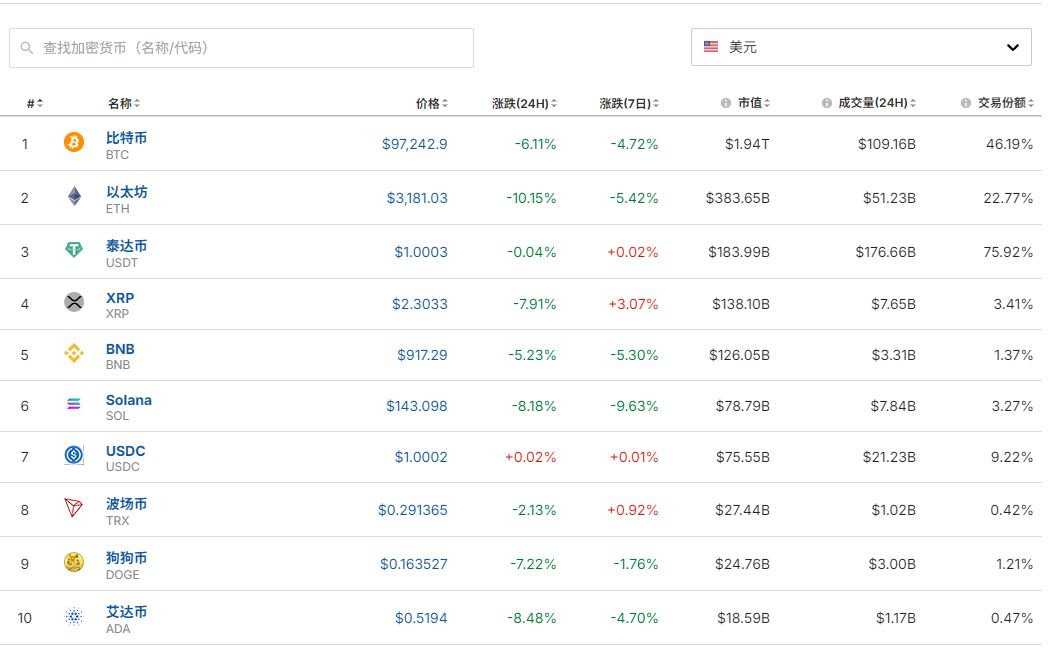Click the Cardano ADA icon
The image size is (1057, 651).
74,617
